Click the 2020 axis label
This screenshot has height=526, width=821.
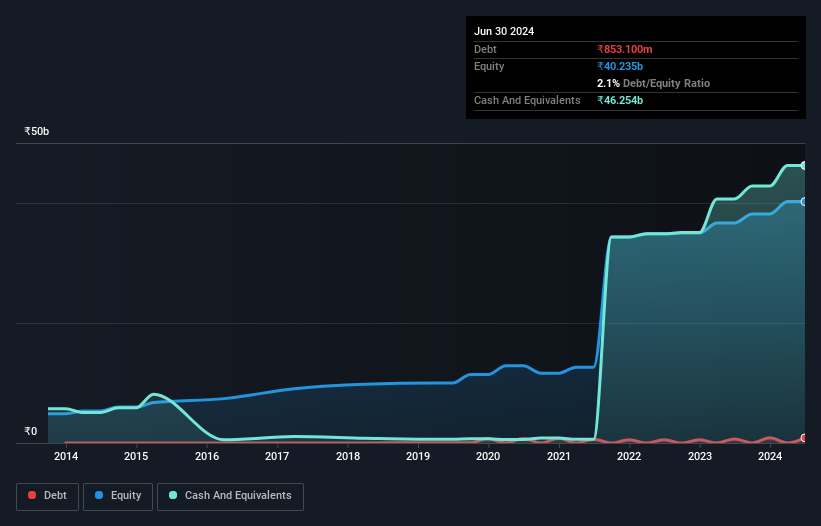[x=488, y=456]
